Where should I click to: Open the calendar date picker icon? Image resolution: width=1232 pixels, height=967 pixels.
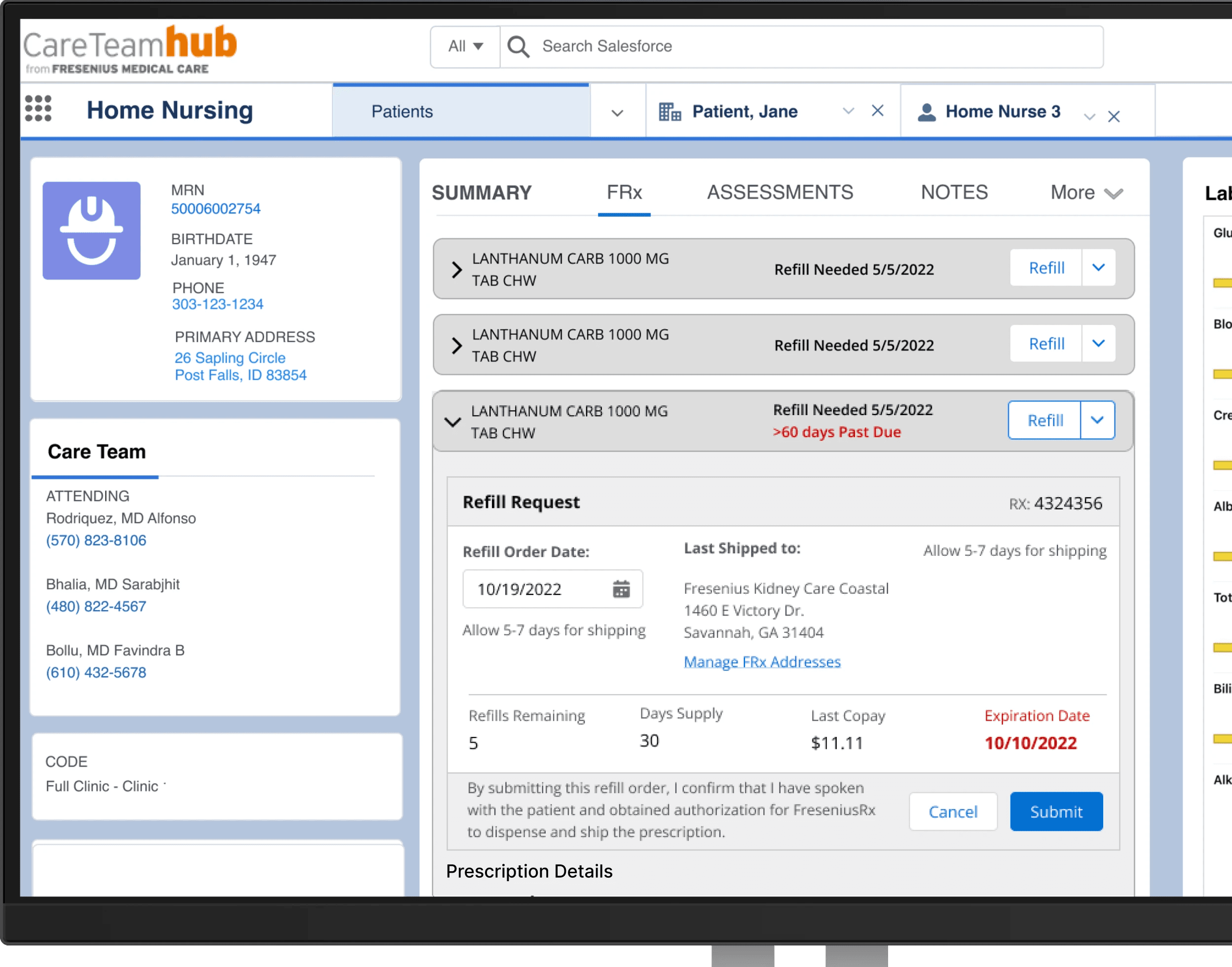pos(621,589)
